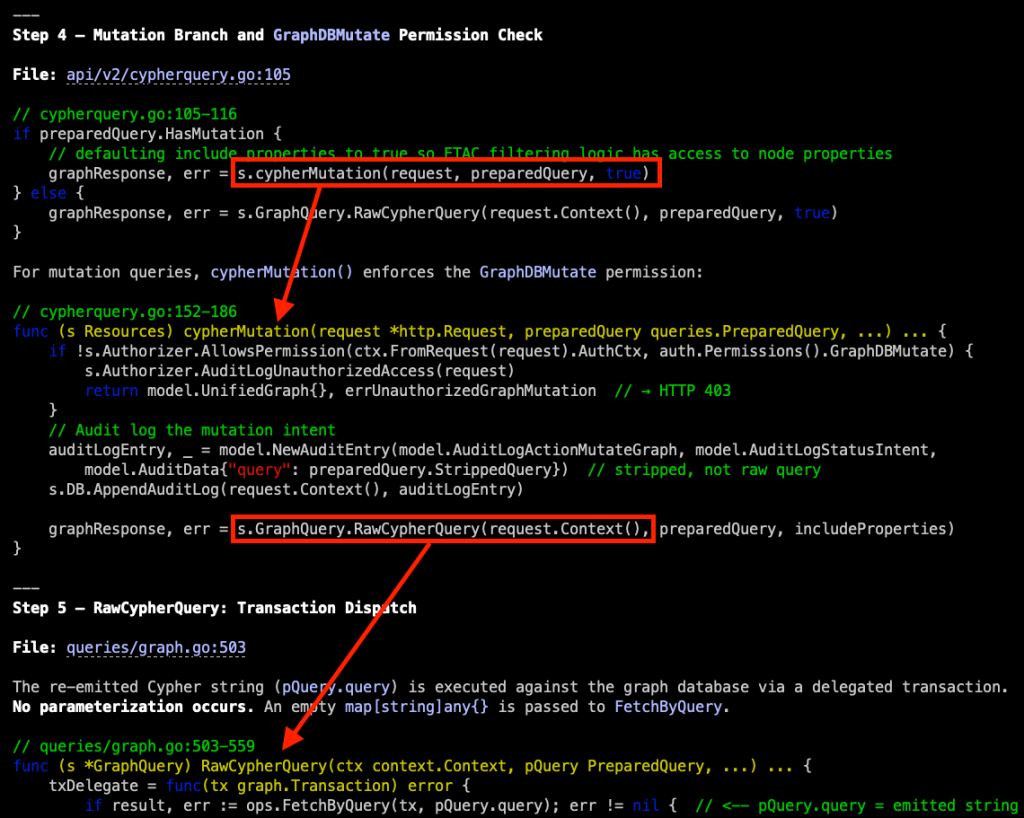This screenshot has width=1024, height=818.
Task: Click the Step 5 RawCypherQuery heading
Action: pos(214,608)
